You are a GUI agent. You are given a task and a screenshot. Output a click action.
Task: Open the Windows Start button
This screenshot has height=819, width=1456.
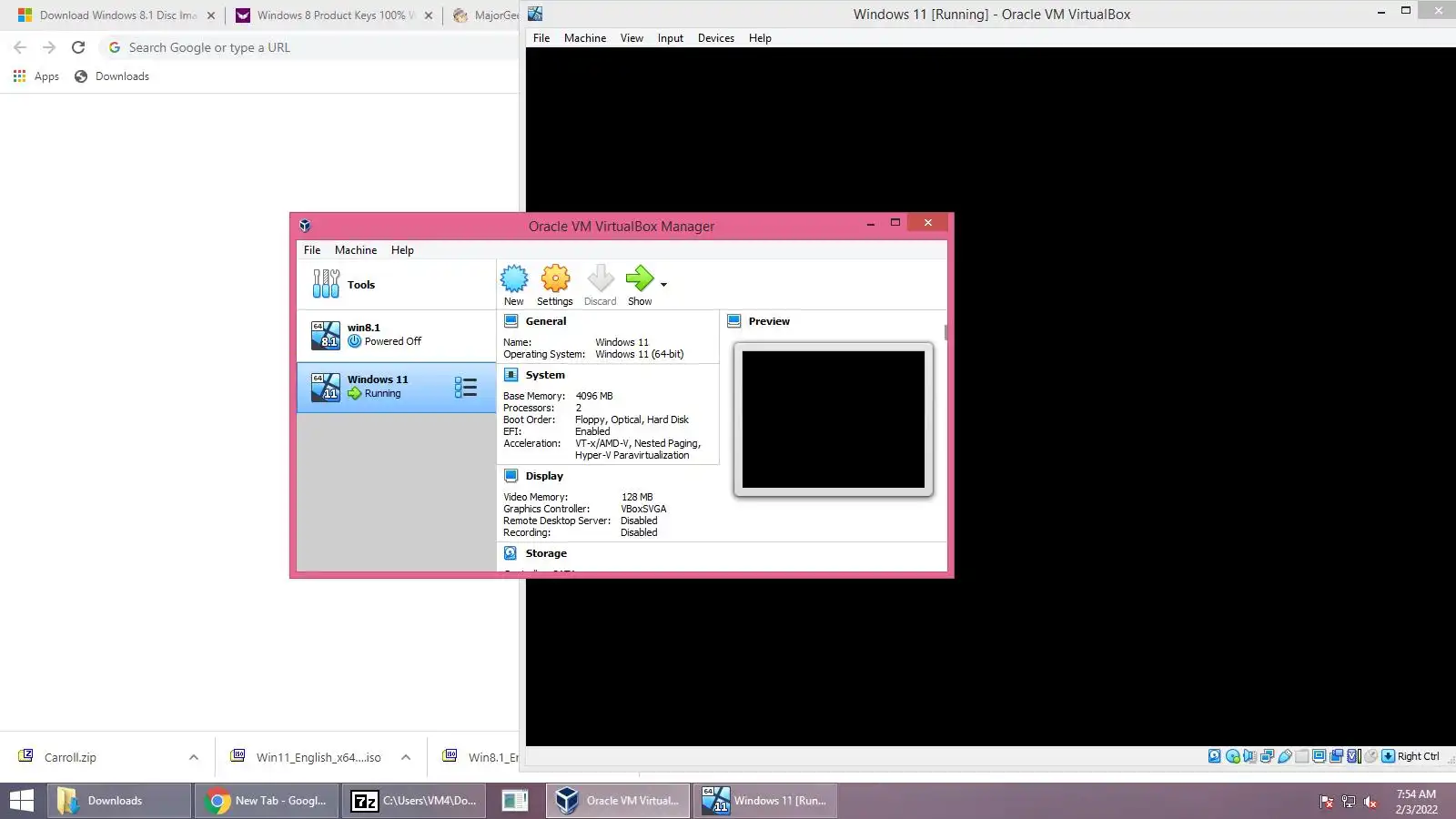point(22,801)
